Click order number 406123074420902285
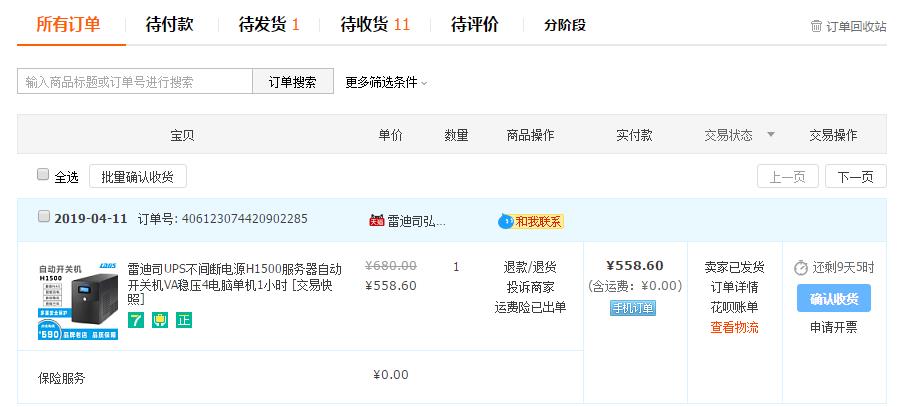 [x=245, y=219]
